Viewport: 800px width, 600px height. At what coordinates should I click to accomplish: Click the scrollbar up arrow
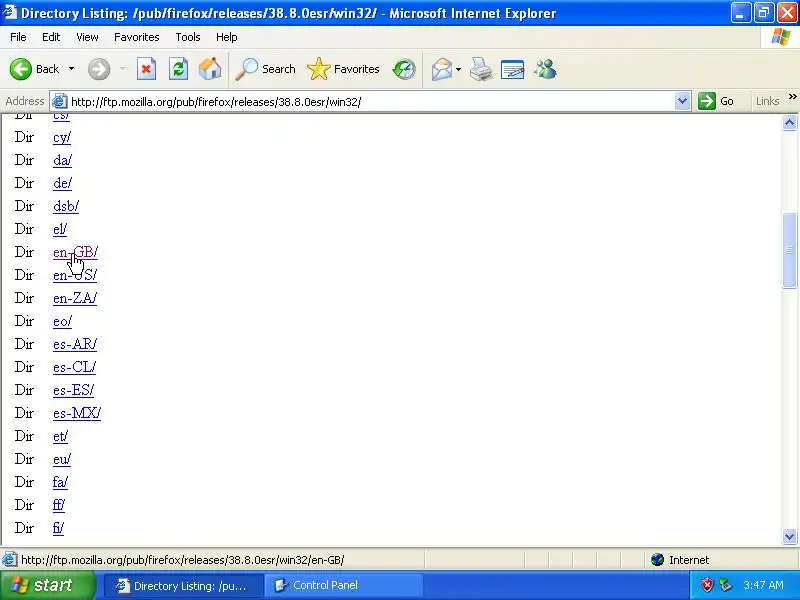(789, 122)
